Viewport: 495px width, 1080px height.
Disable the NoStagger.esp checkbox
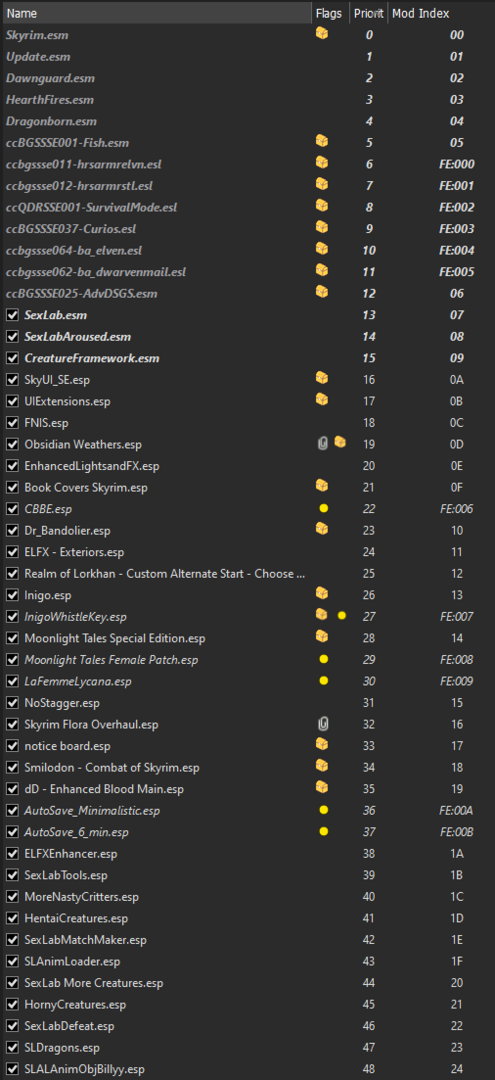pos(12,703)
